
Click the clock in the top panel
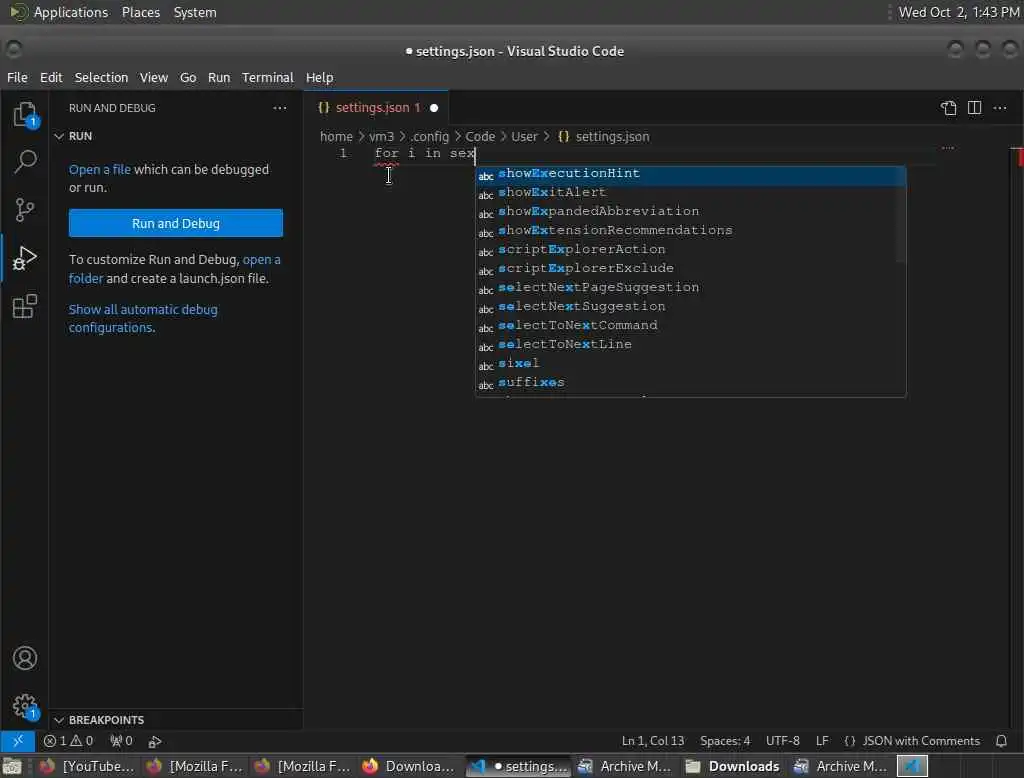coord(959,12)
